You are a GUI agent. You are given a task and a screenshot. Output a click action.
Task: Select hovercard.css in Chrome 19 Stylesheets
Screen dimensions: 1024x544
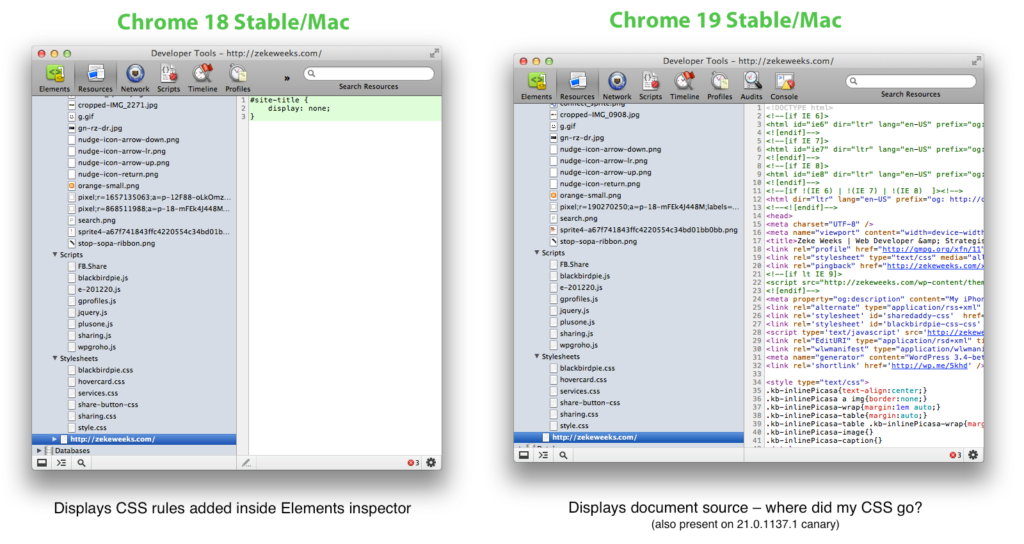pos(583,379)
